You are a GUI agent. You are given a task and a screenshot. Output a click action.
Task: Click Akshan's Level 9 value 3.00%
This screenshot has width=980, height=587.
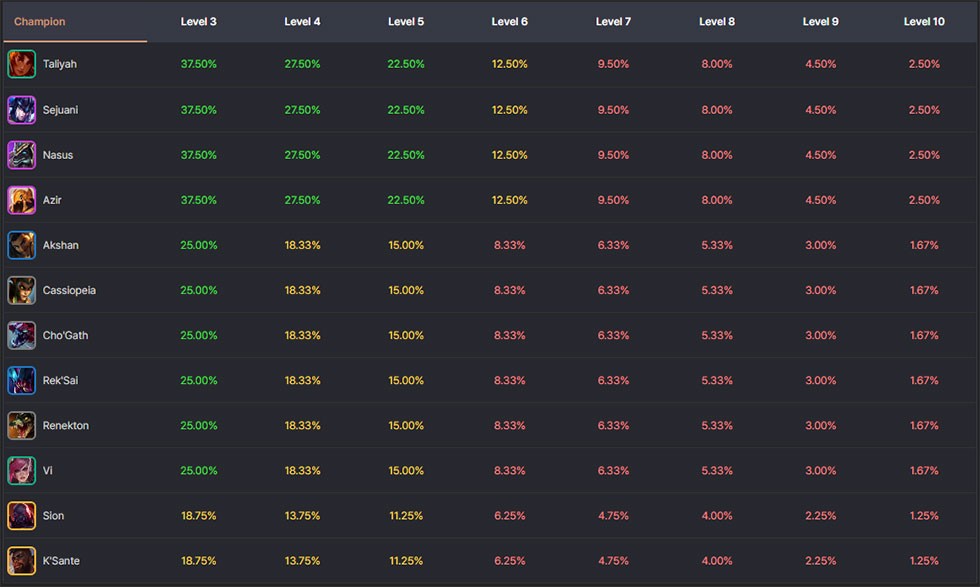click(x=821, y=245)
